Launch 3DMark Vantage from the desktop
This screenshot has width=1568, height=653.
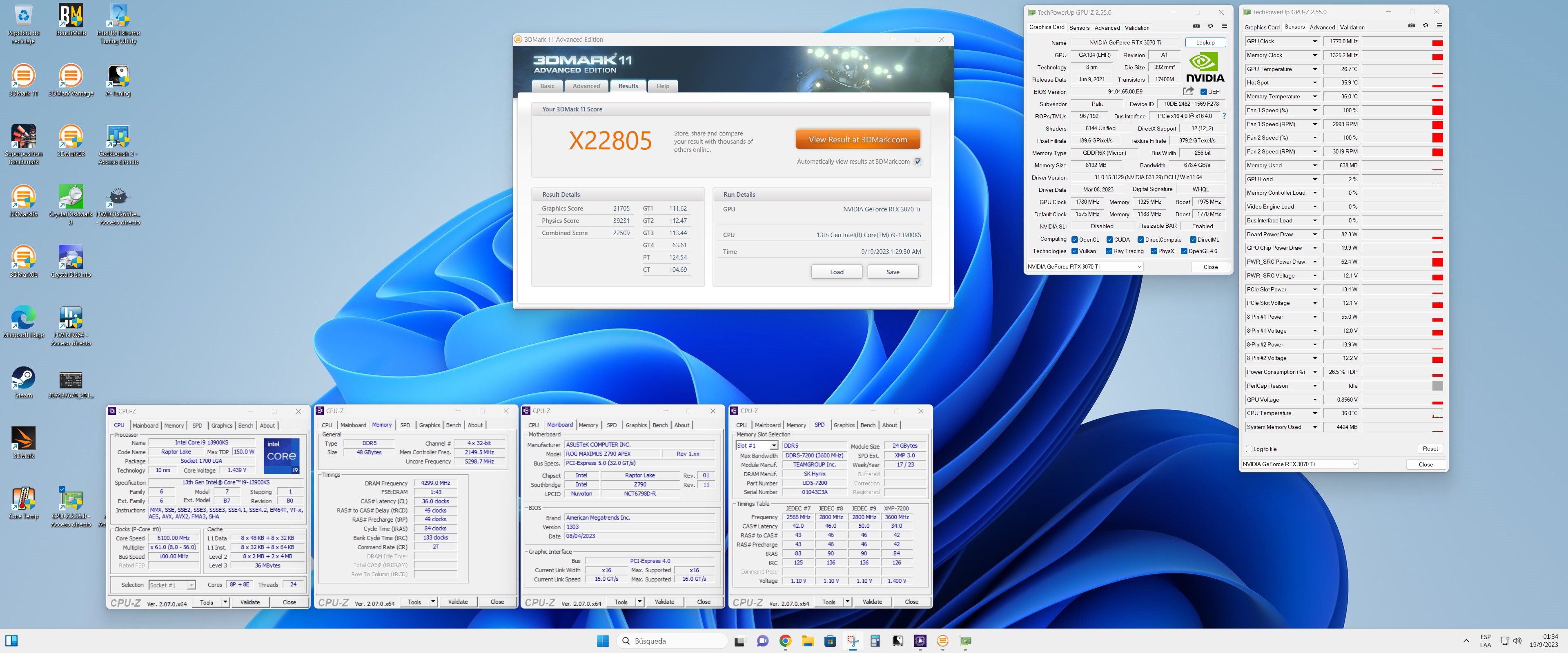point(71,80)
